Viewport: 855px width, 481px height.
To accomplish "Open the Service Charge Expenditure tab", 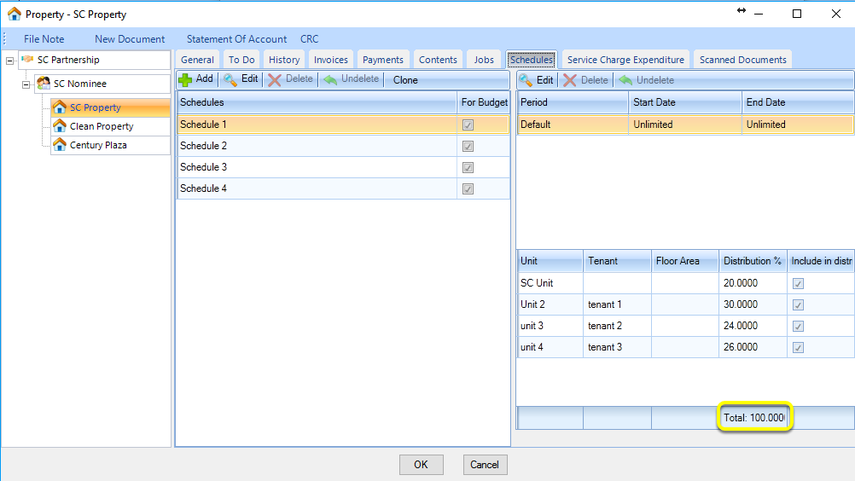I will pyautogui.click(x=625, y=59).
